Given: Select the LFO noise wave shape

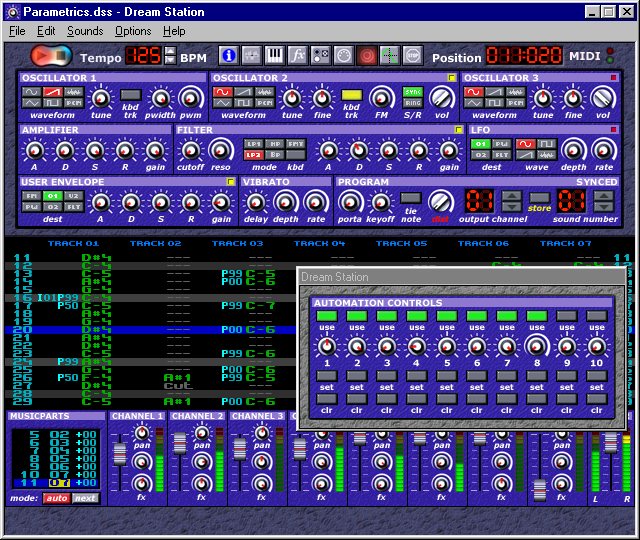Looking at the screenshot, I should click(x=547, y=155).
